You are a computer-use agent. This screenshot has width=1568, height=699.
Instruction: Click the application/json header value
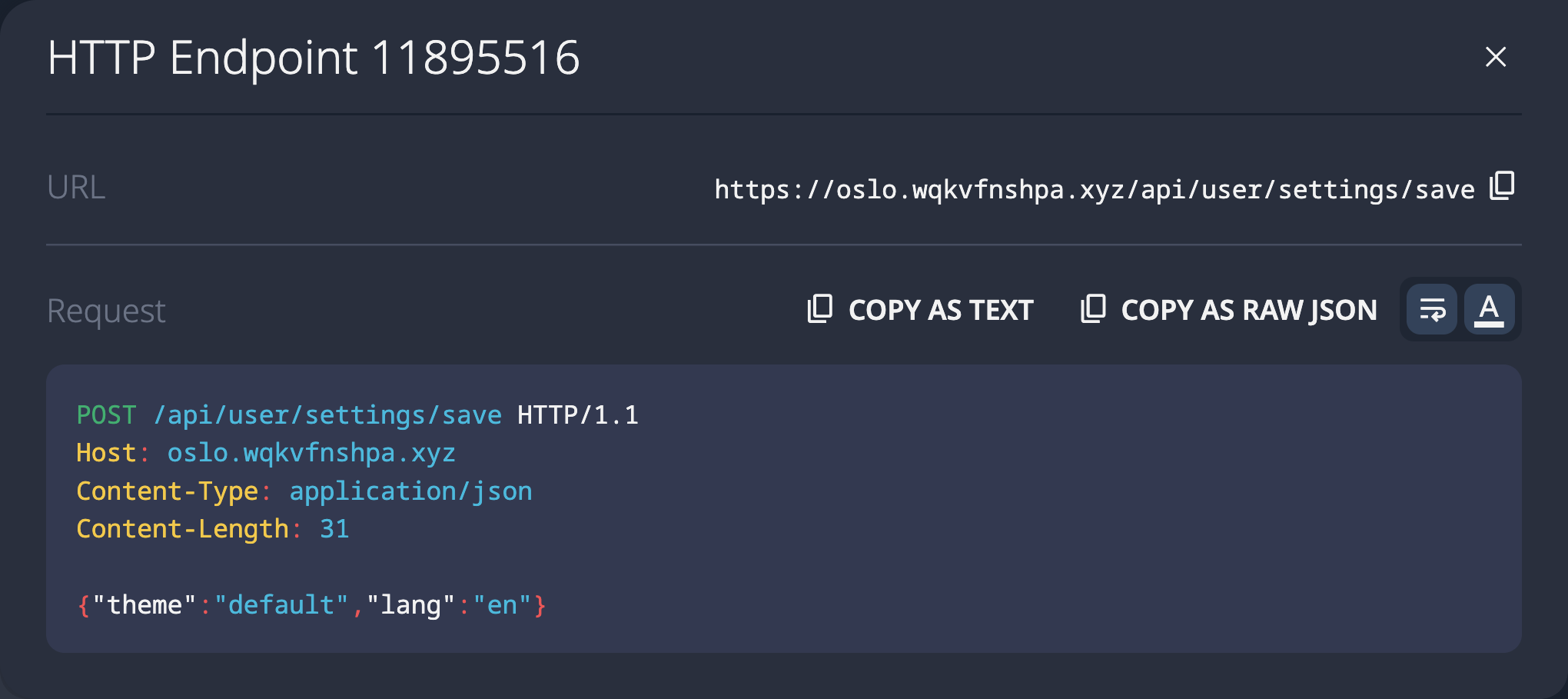[410, 491]
